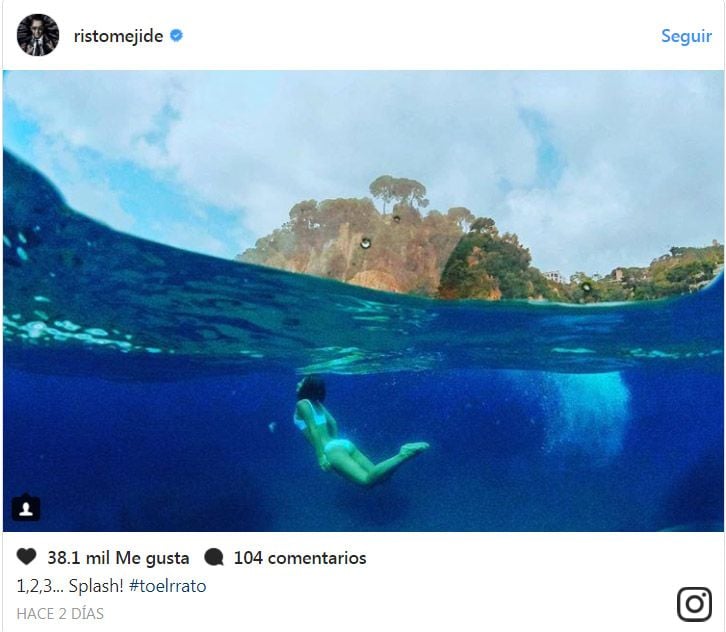View the 104 comentarios link
This screenshot has height=632, width=726.
coord(300,558)
